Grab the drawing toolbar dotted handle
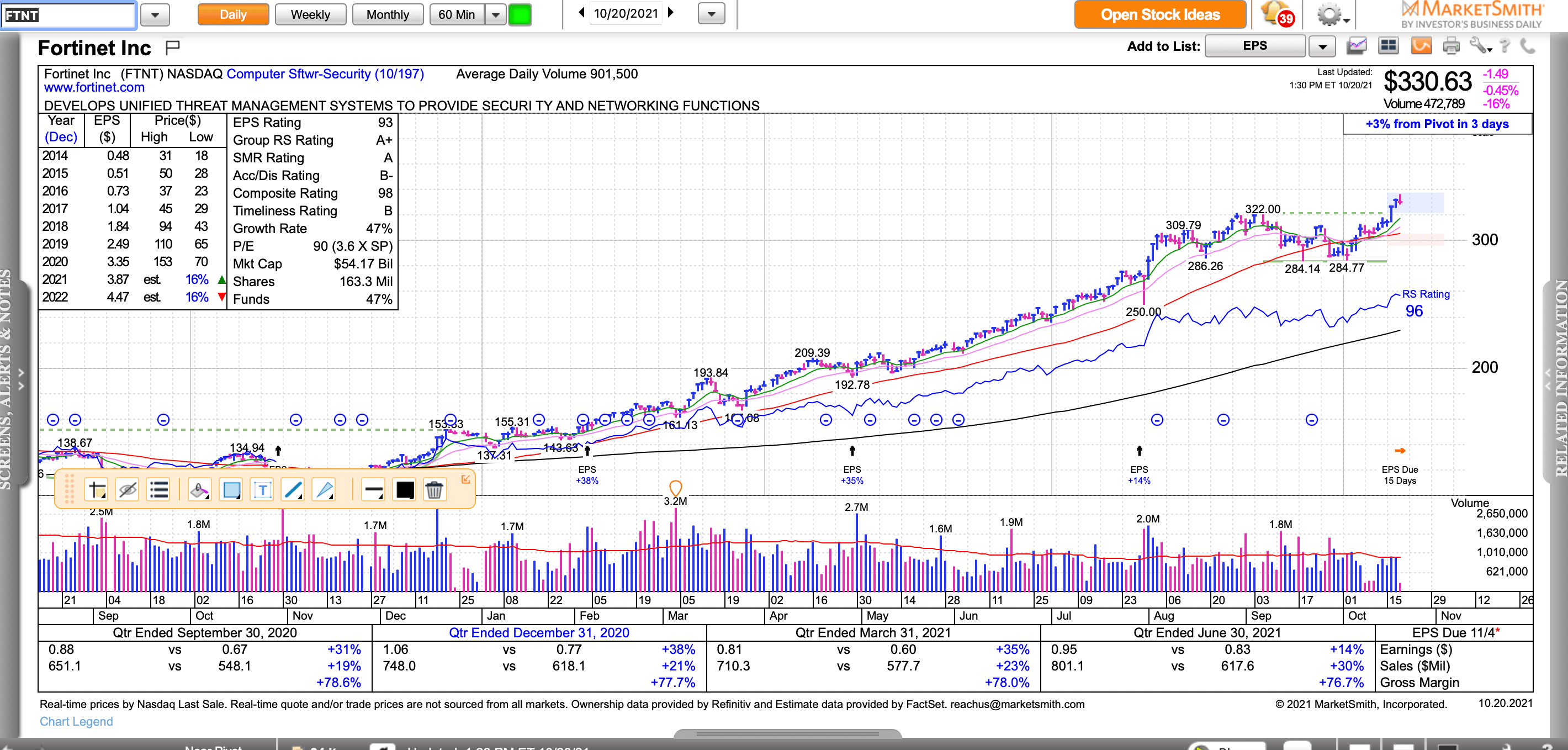The width and height of the screenshot is (1568, 750). pos(70,489)
